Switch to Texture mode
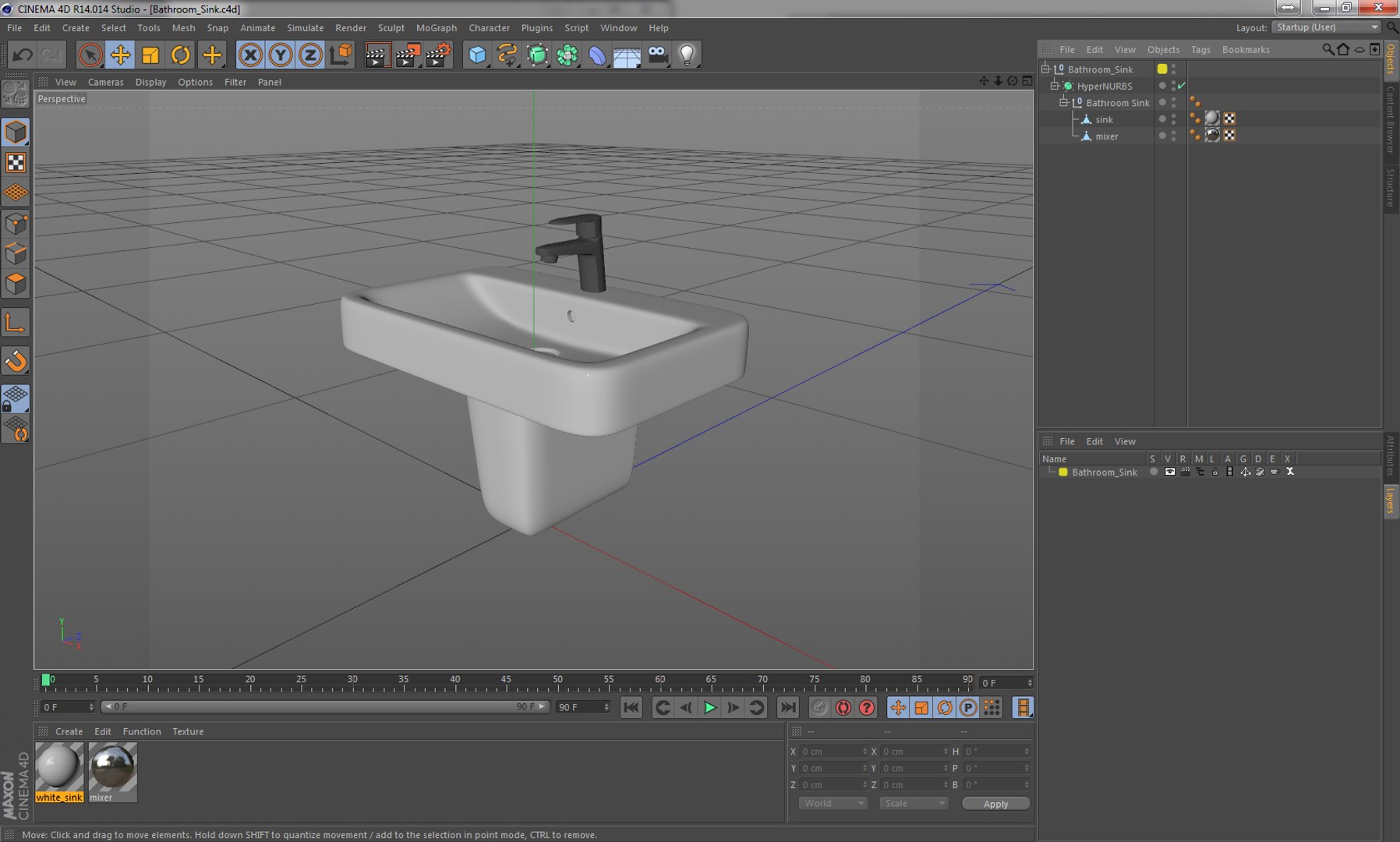This screenshot has width=1400, height=842. pos(16,162)
